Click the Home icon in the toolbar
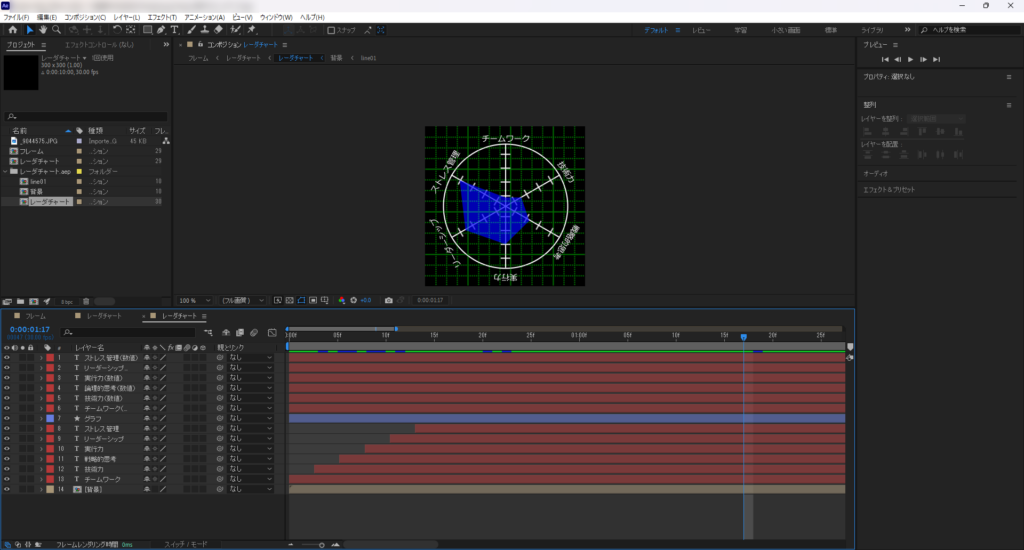 click(12, 30)
